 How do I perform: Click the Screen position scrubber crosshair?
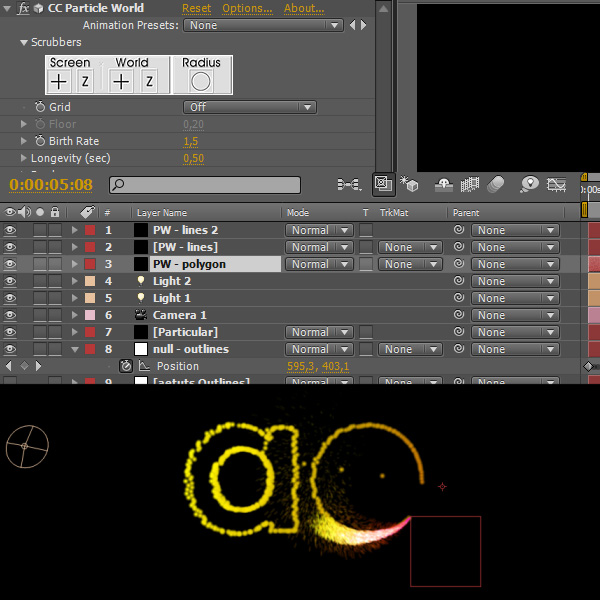click(59, 82)
